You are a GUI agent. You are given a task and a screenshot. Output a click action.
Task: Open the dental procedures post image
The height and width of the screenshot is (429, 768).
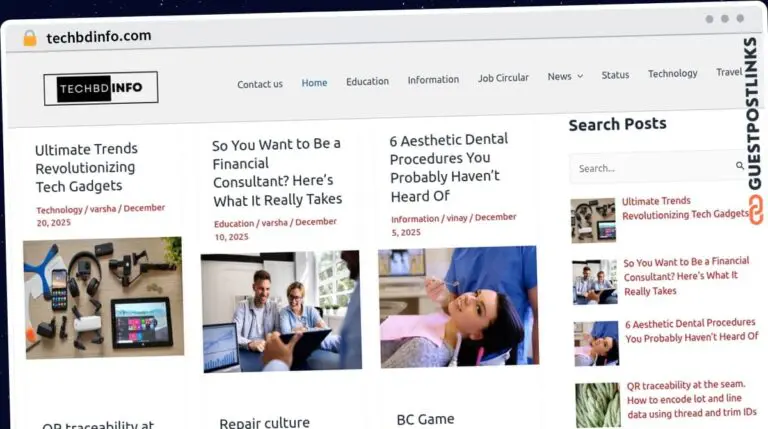click(x=458, y=307)
